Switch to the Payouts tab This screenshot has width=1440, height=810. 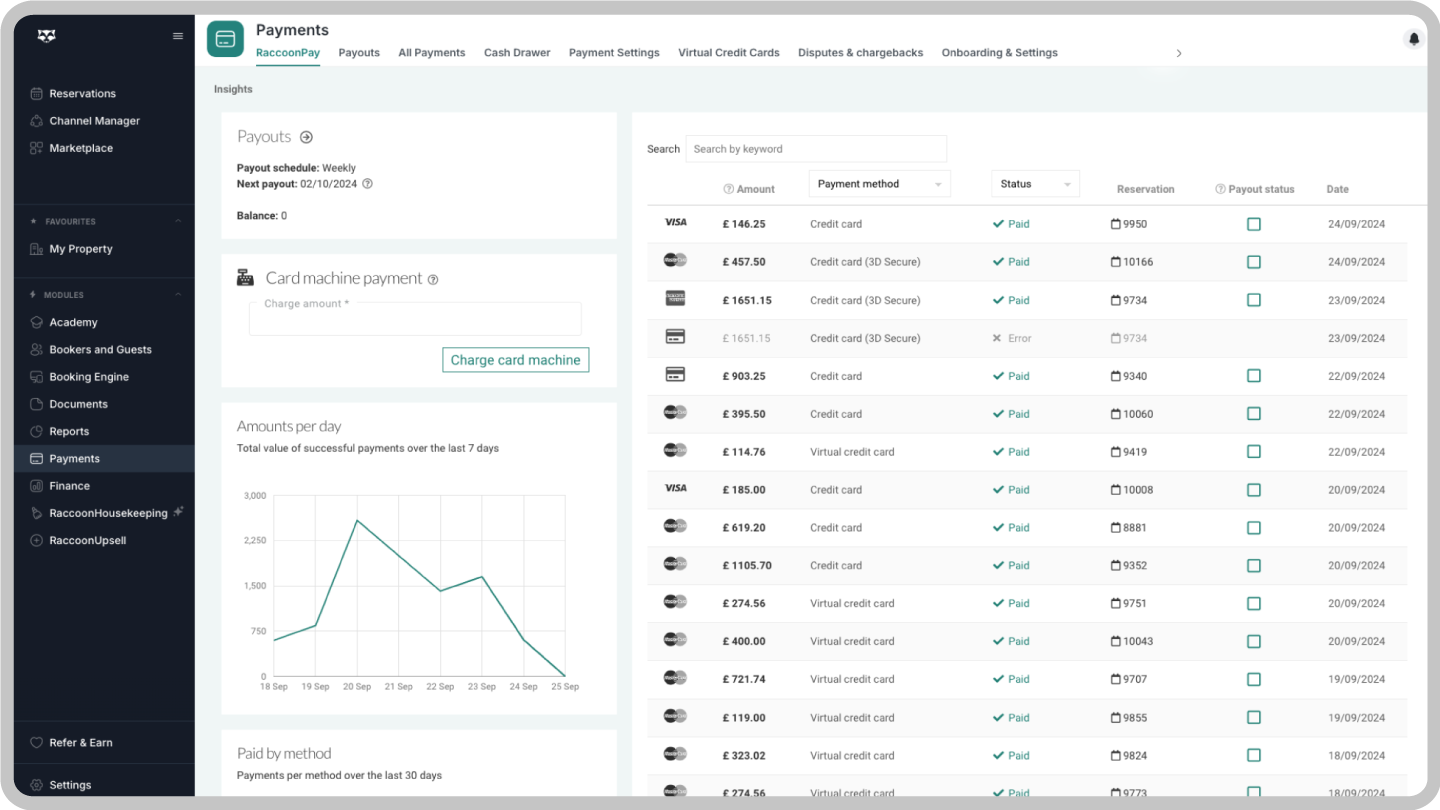point(359,53)
